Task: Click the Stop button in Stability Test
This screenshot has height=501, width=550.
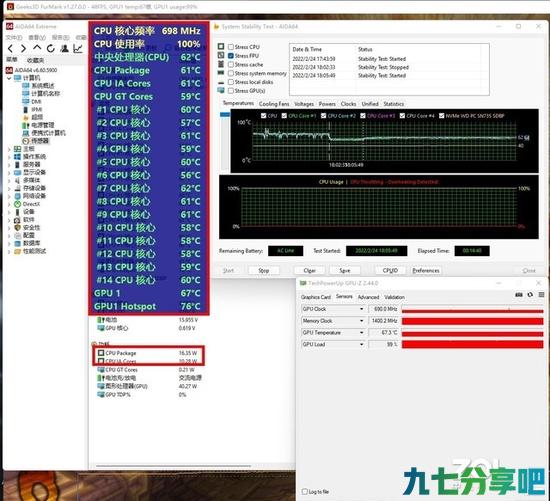Action: 264,270
